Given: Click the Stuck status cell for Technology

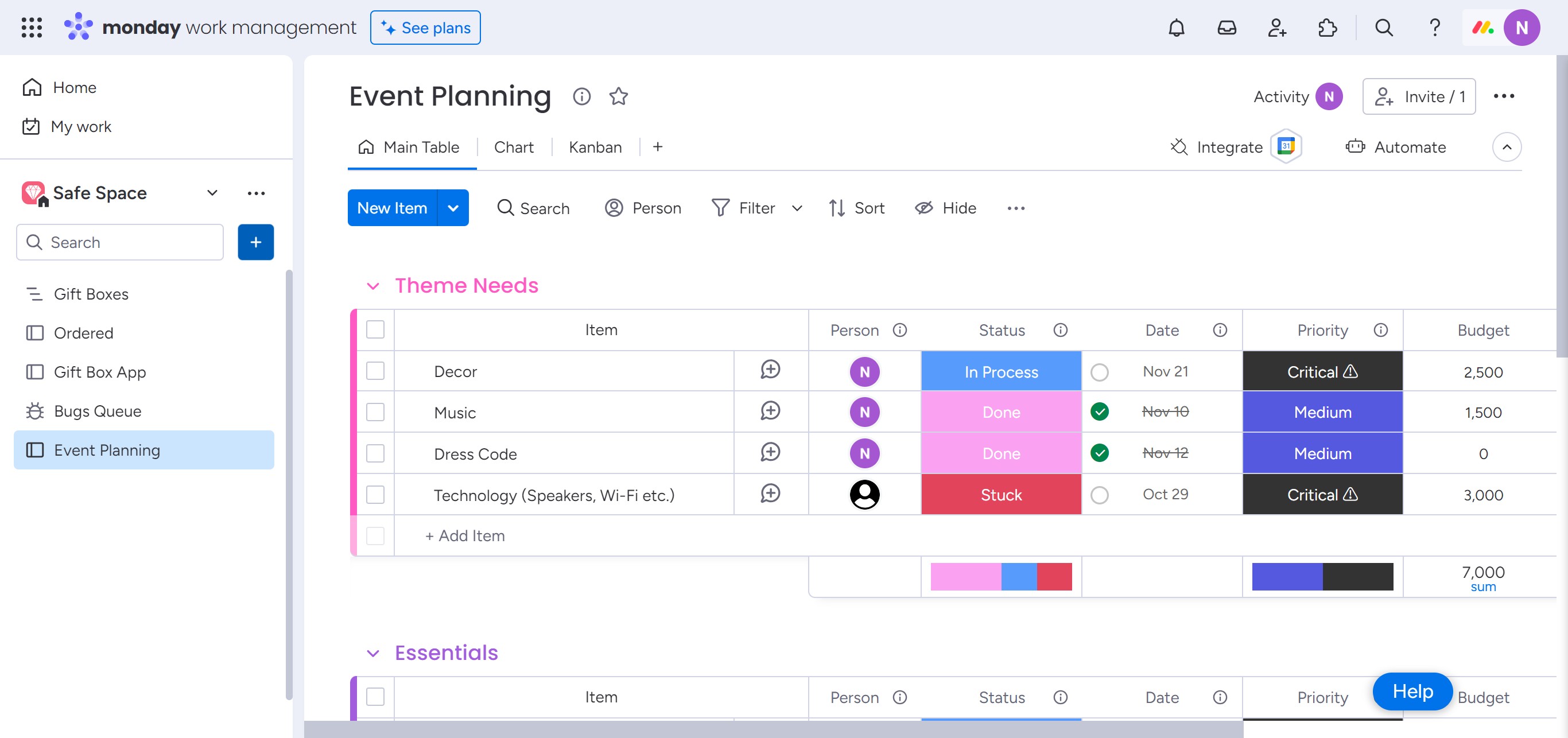Looking at the screenshot, I should (1001, 495).
